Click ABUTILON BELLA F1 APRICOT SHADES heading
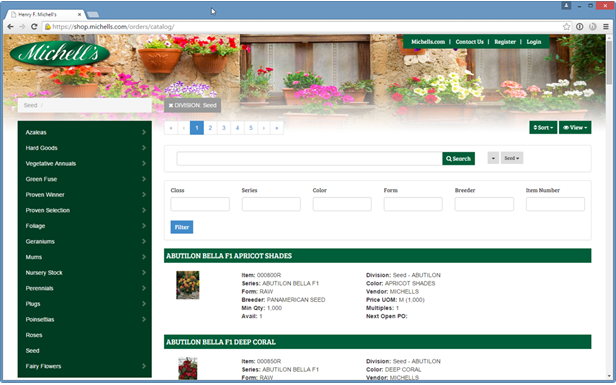Image resolution: width=616 pixels, height=385 pixels. [x=229, y=256]
